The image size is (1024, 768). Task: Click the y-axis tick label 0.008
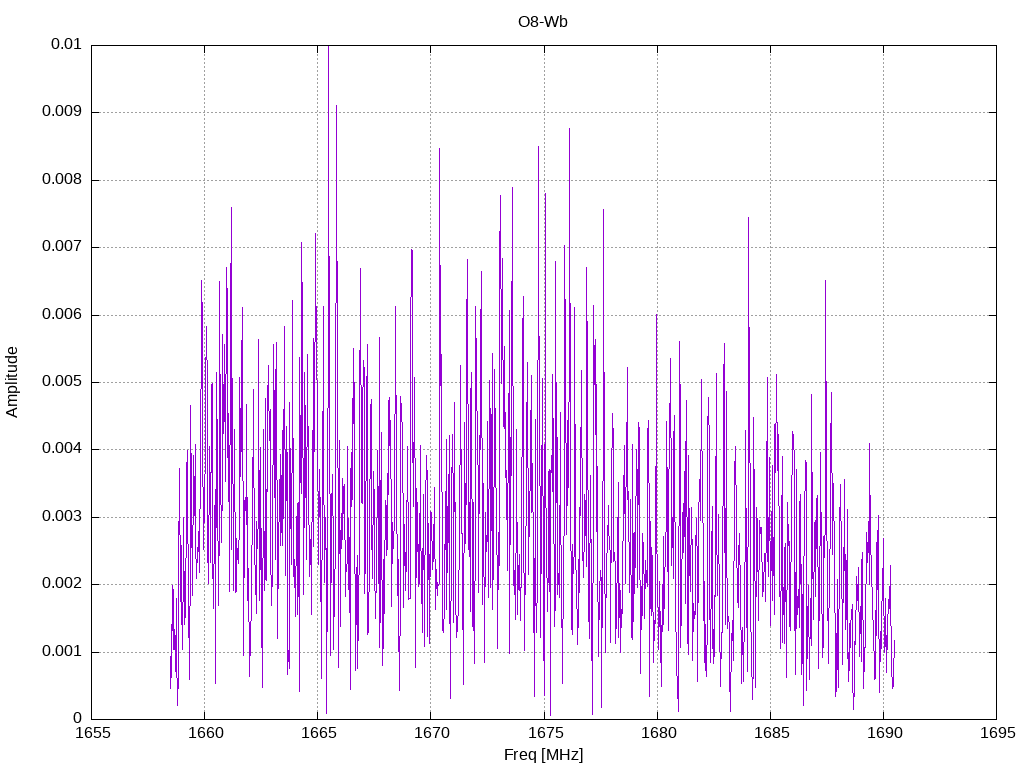62,179
